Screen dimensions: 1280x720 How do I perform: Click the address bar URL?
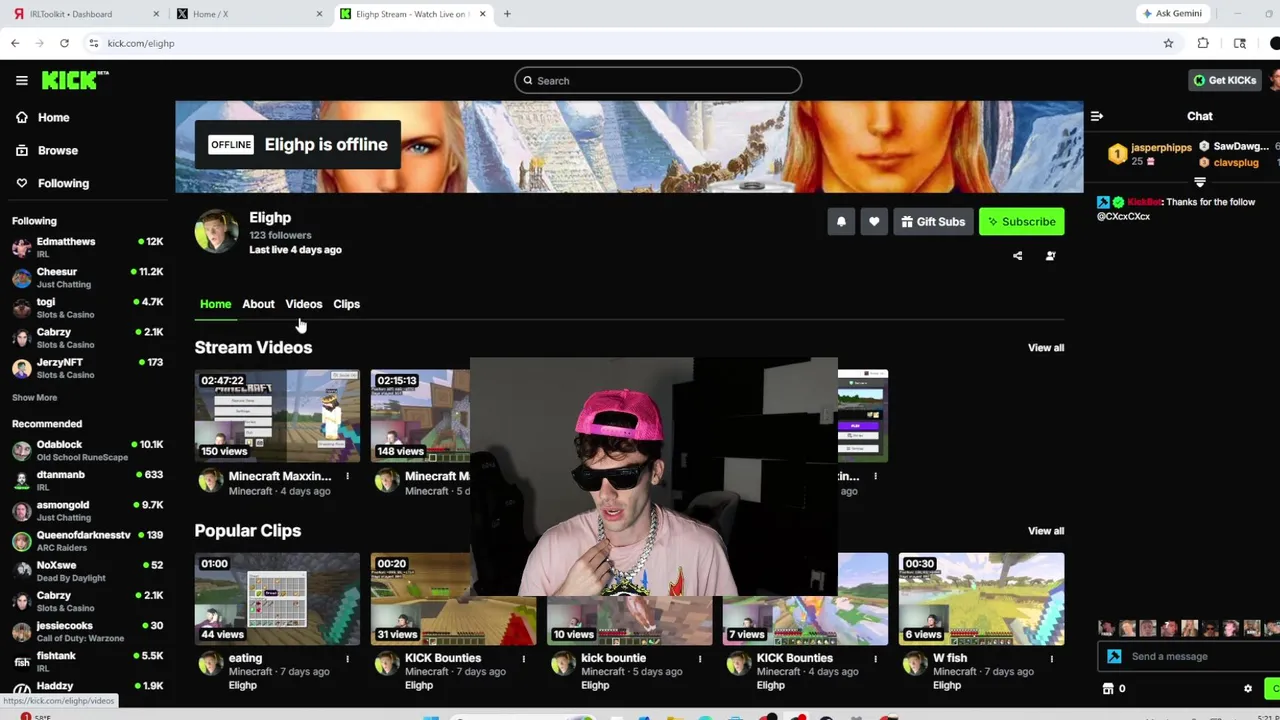pyautogui.click(x=141, y=43)
